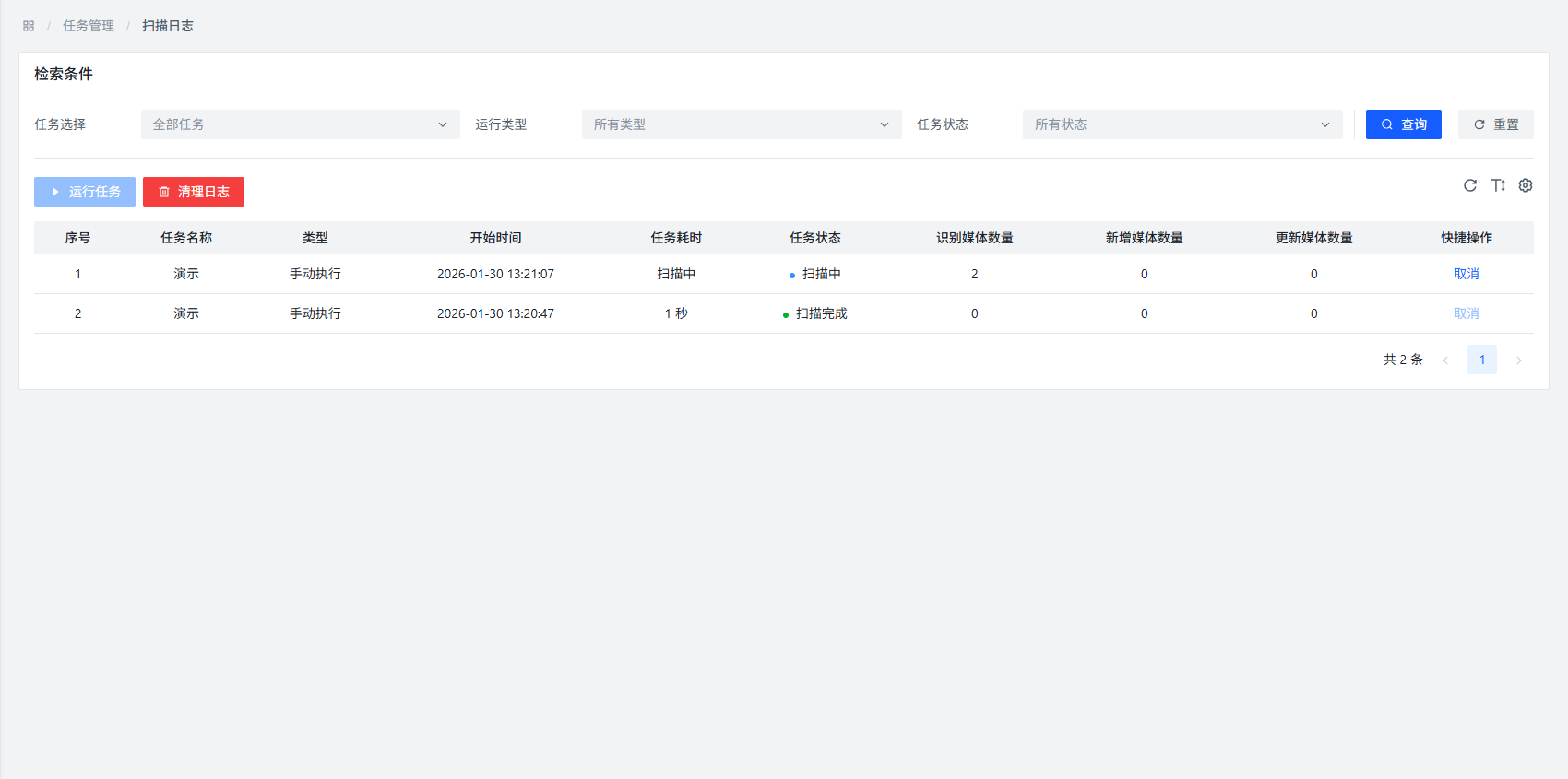Click the 任务状态 column header
This screenshot has width=1568, height=779.
click(x=814, y=238)
